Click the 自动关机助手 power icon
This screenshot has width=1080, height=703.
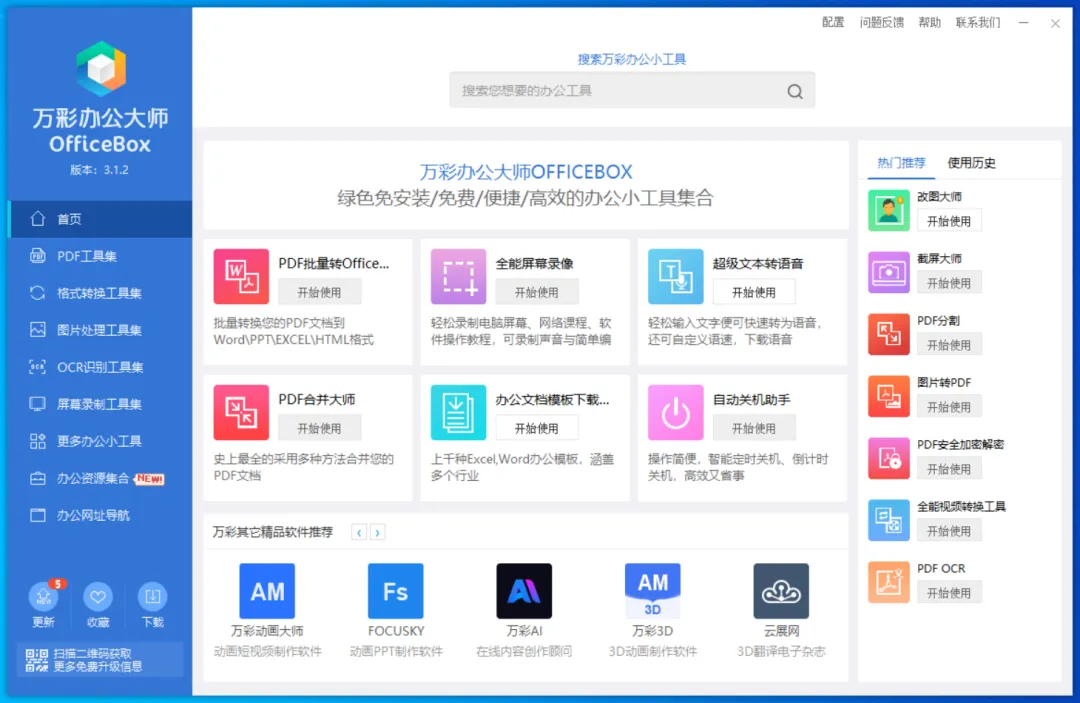click(676, 412)
